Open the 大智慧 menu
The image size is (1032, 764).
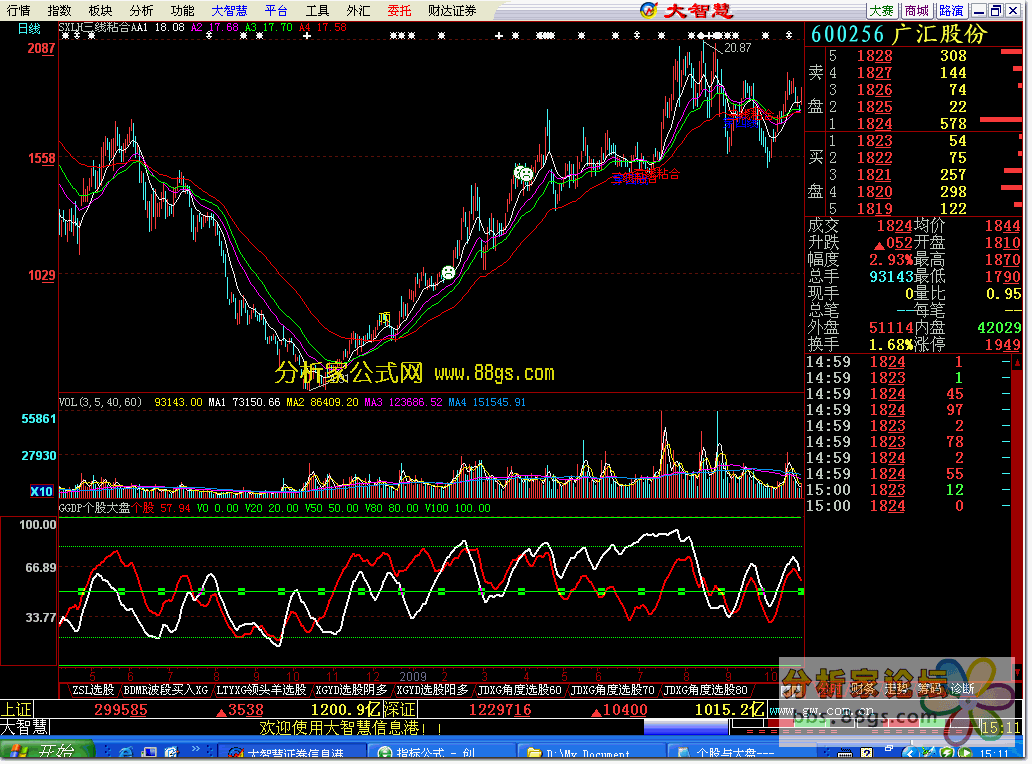click(229, 11)
